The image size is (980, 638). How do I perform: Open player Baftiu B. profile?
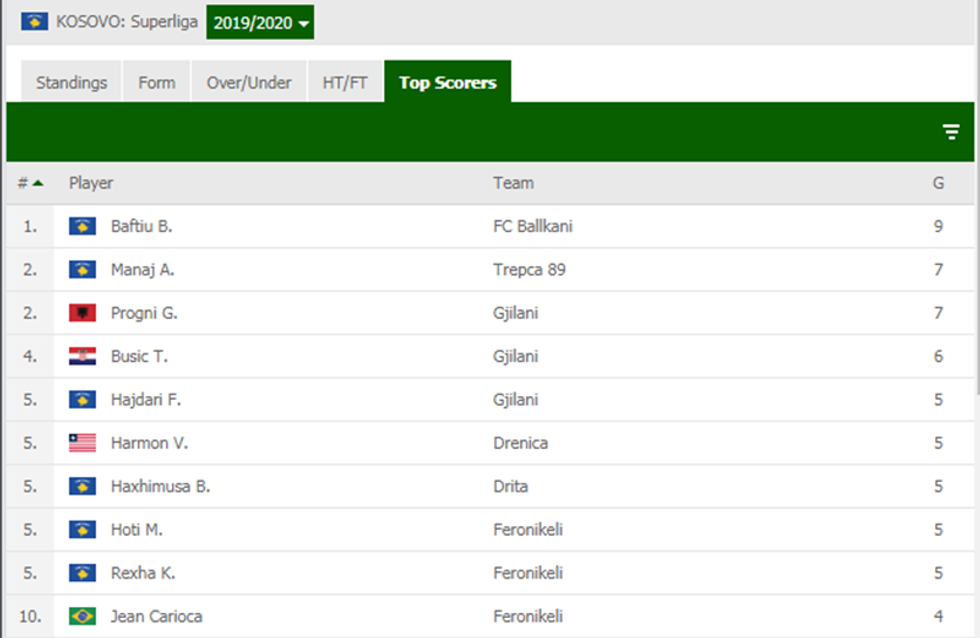point(141,226)
